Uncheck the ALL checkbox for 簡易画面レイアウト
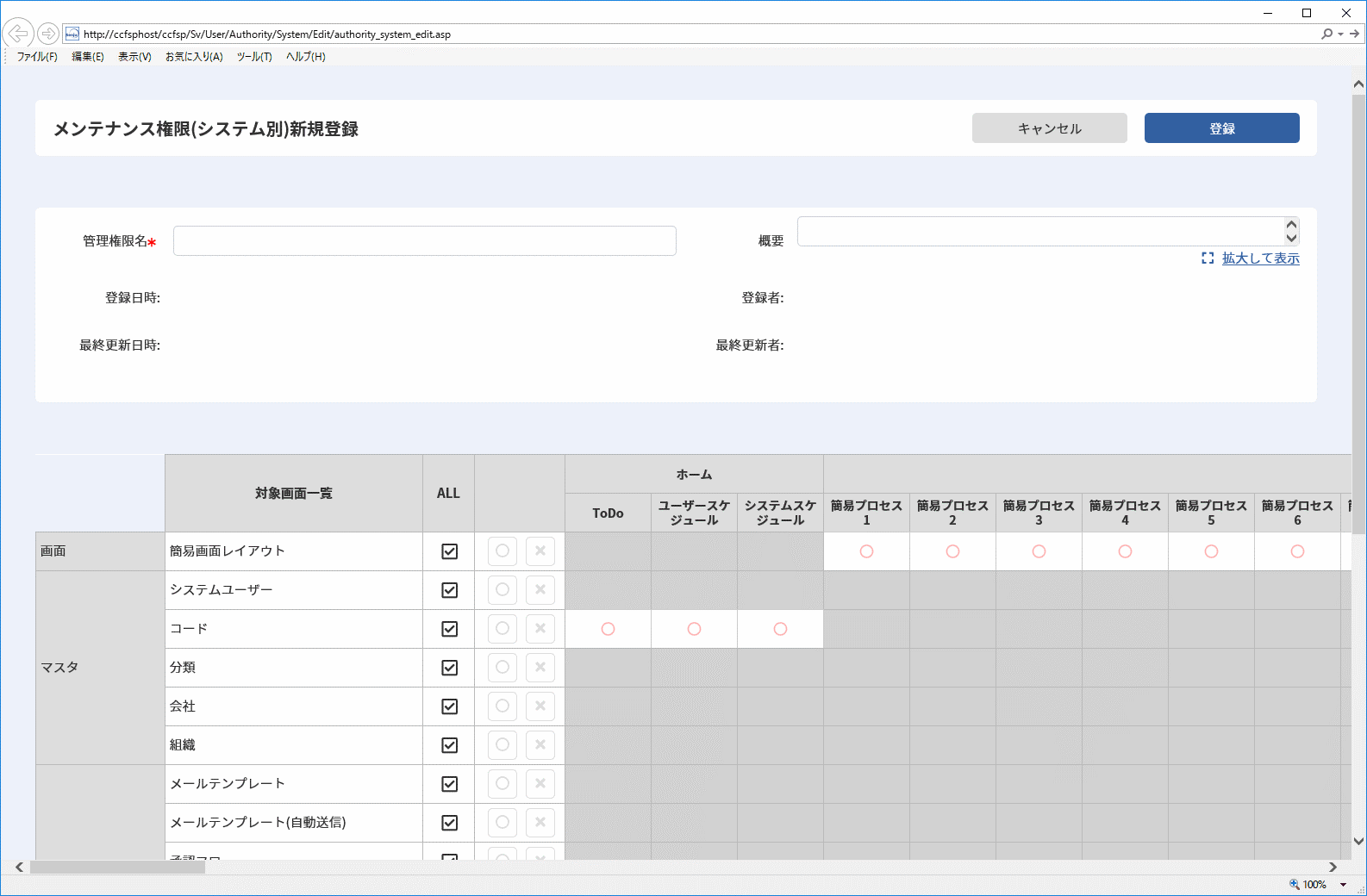The image size is (1367, 896). click(449, 551)
